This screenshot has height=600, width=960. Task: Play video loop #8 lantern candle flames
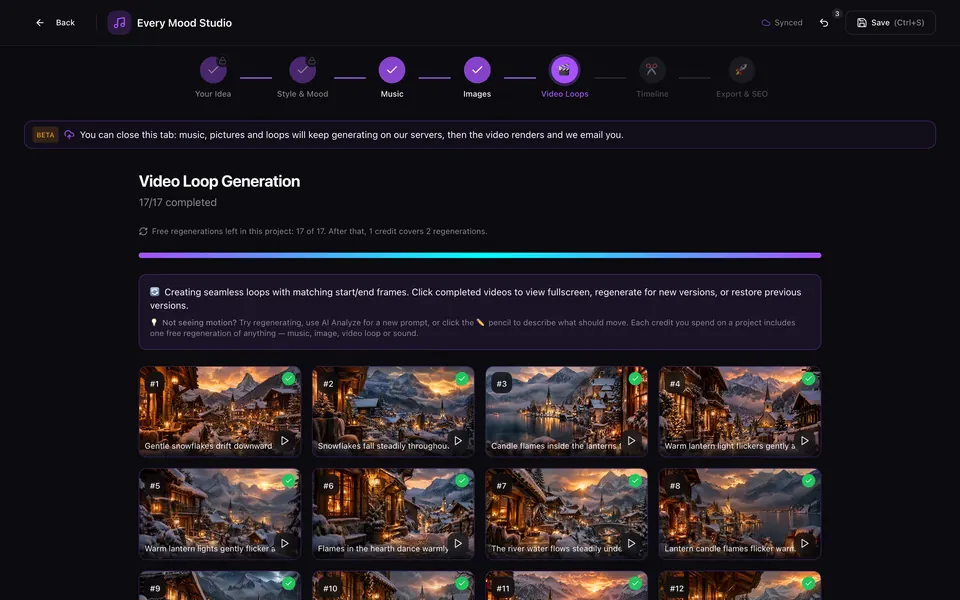pos(804,543)
